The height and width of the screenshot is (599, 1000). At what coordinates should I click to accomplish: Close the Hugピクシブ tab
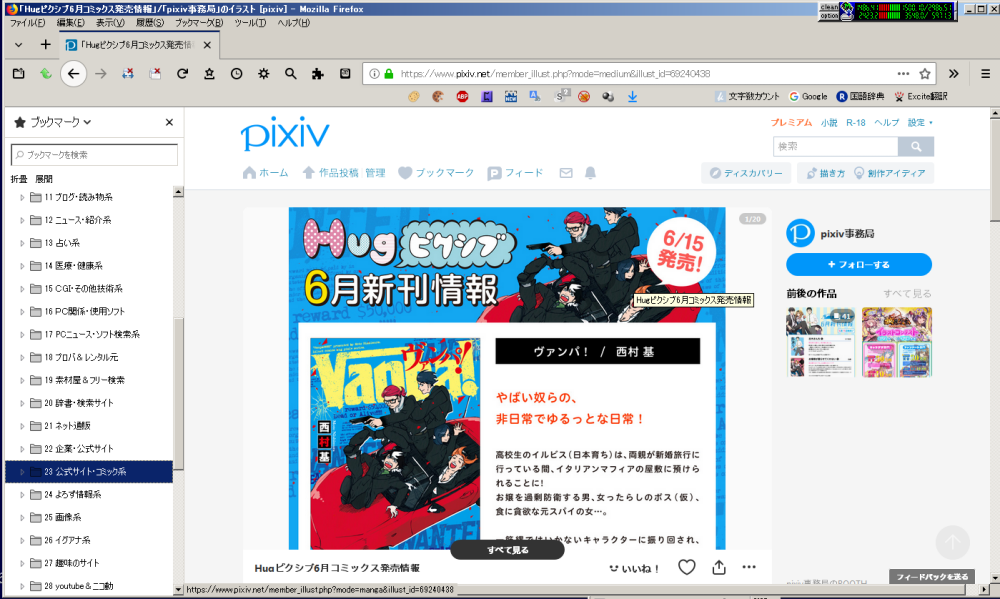[207, 45]
